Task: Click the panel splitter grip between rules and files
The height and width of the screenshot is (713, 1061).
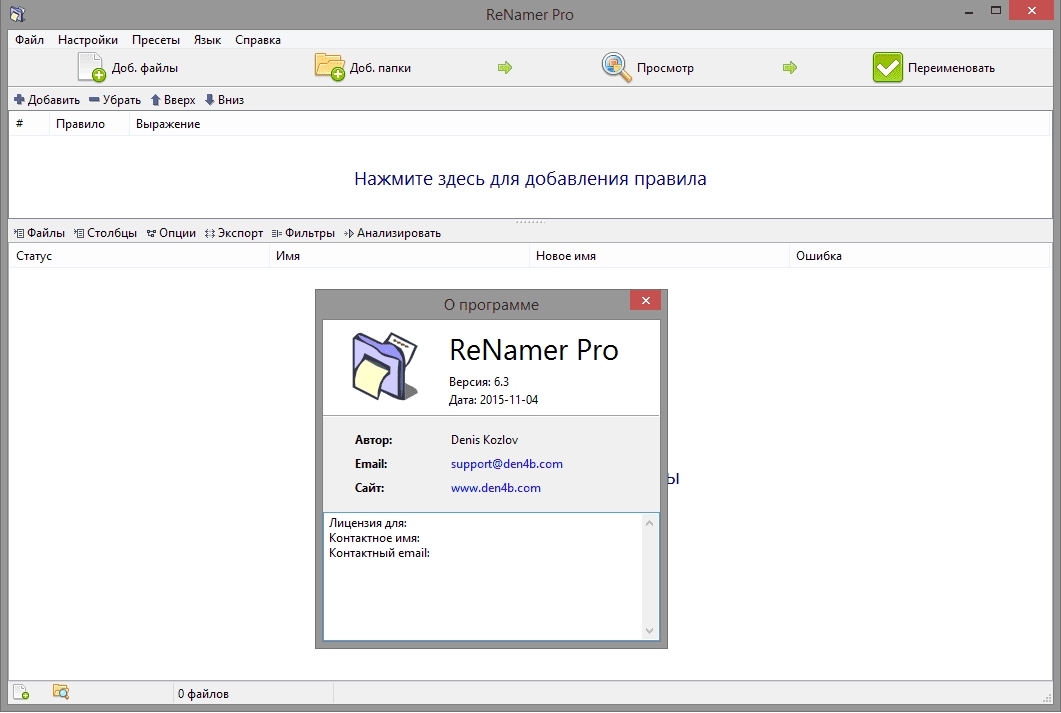Action: [530, 221]
